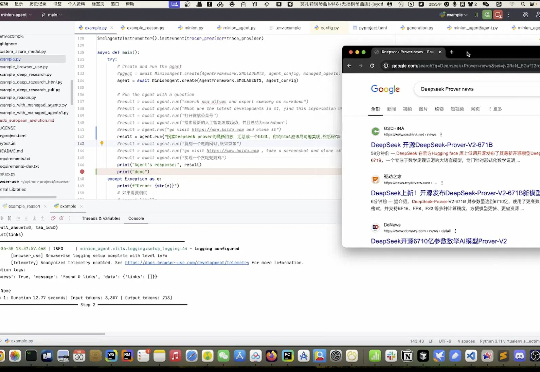Open options for second search result
This screenshot has width=540, height=372.
(x=442, y=183)
